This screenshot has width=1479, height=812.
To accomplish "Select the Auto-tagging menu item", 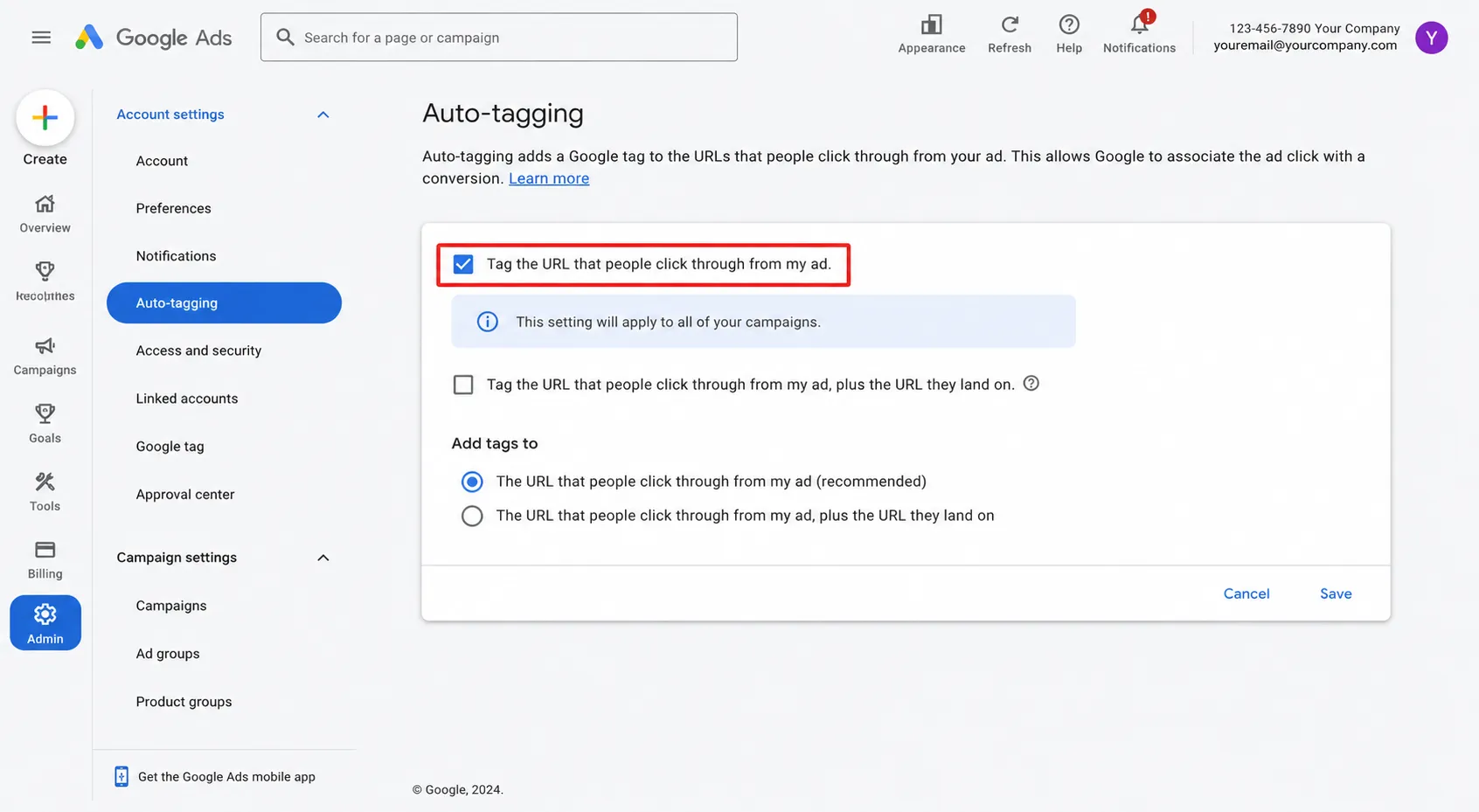I will [x=224, y=303].
